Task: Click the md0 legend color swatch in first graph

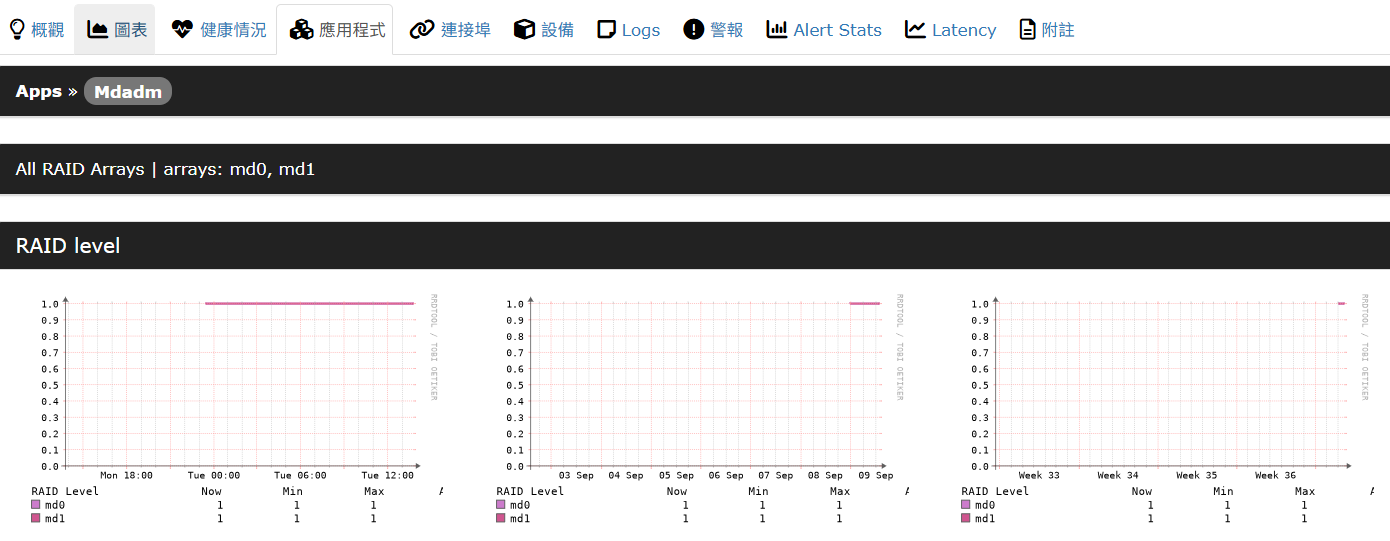Action: (x=37, y=505)
